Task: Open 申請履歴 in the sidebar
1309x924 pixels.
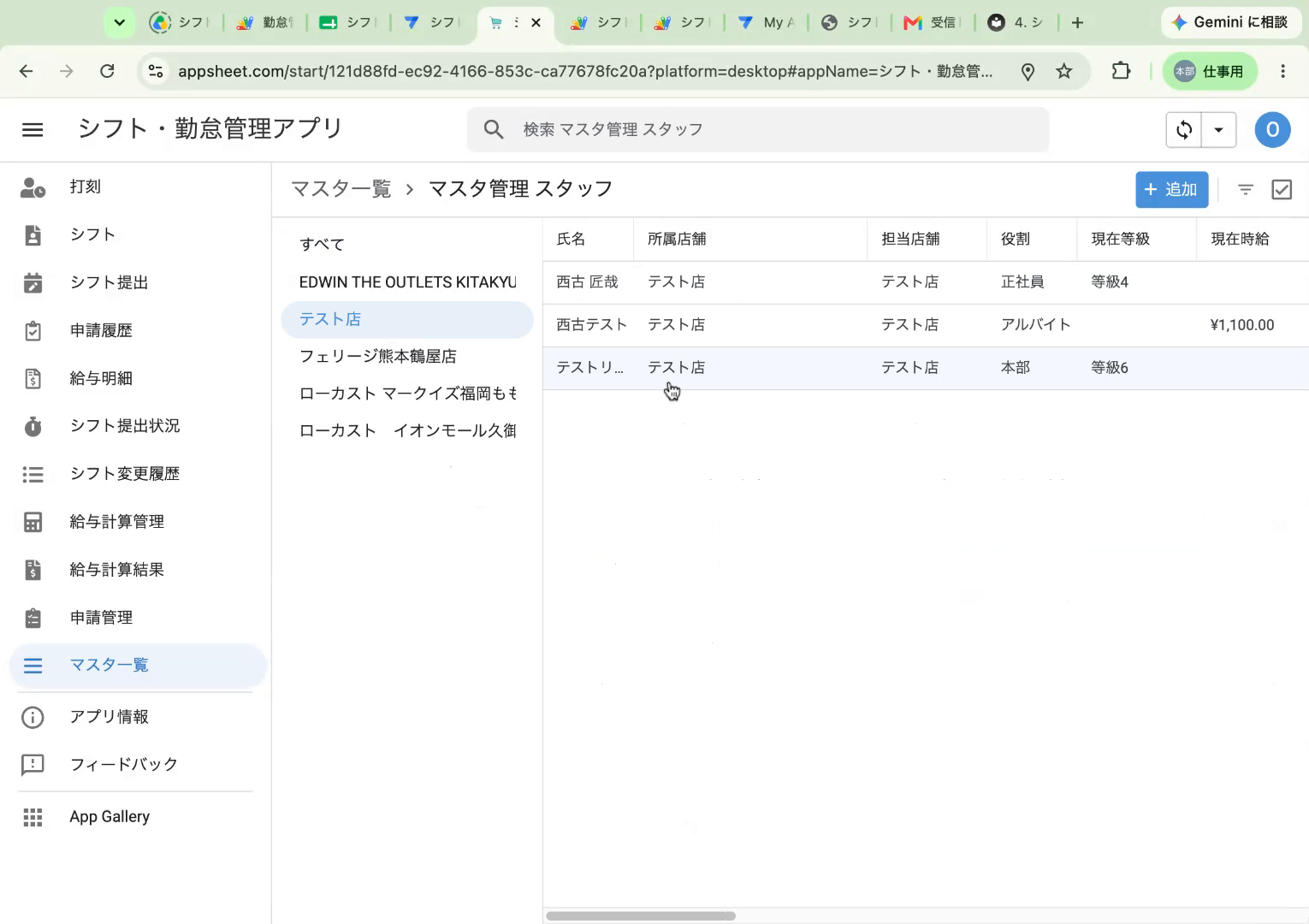Action: pos(137,330)
